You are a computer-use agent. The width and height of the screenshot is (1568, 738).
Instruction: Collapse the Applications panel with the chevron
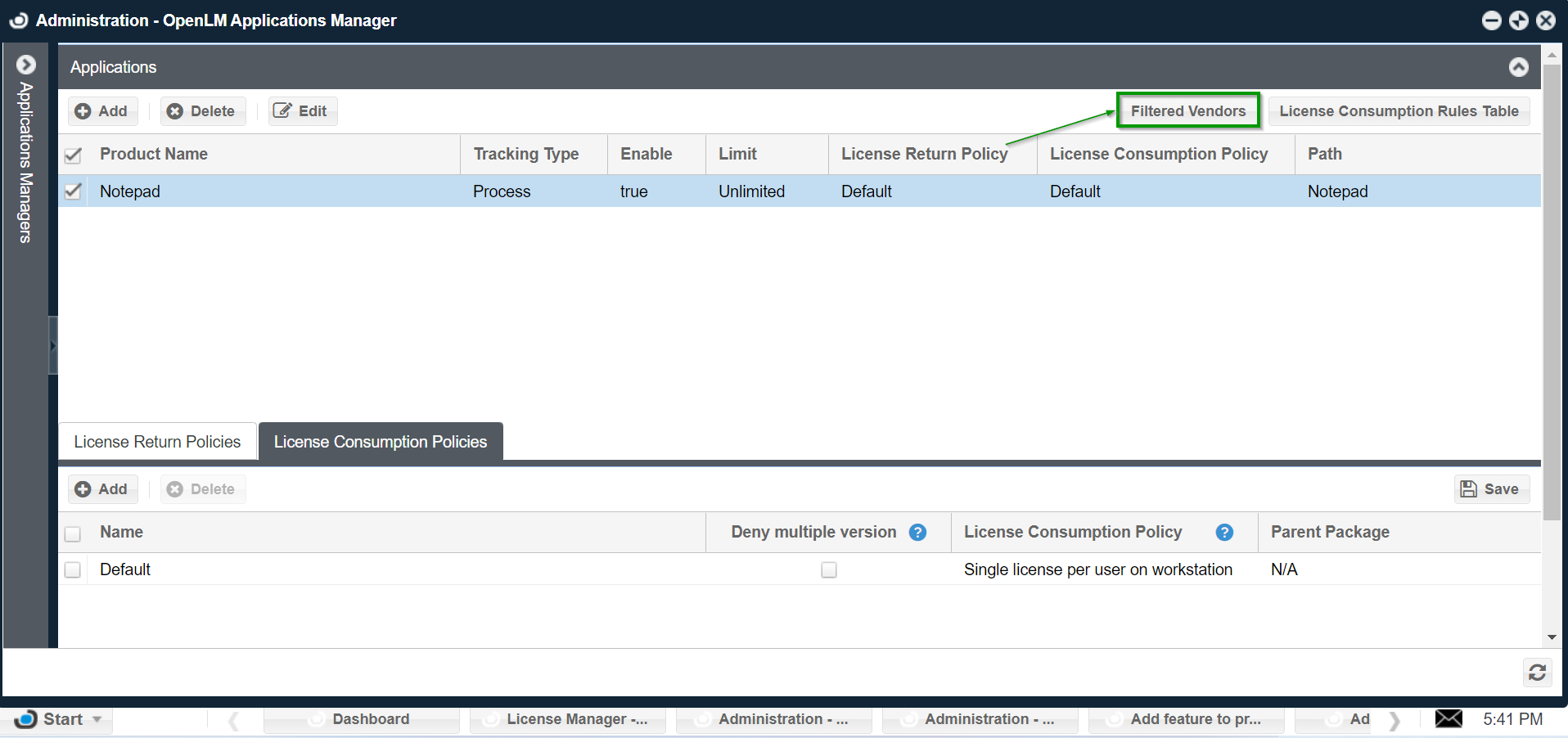1518,67
